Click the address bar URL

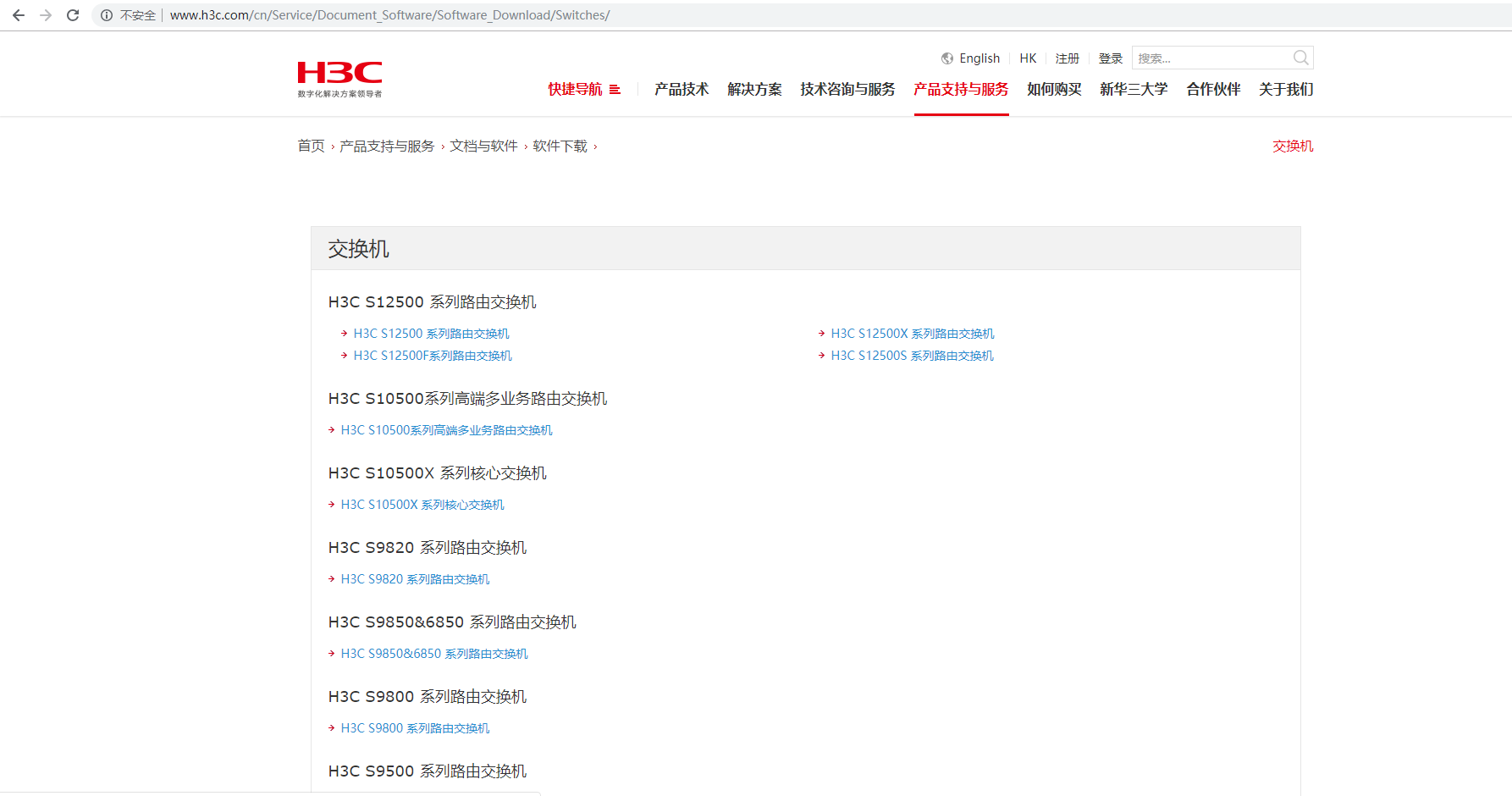click(x=389, y=15)
